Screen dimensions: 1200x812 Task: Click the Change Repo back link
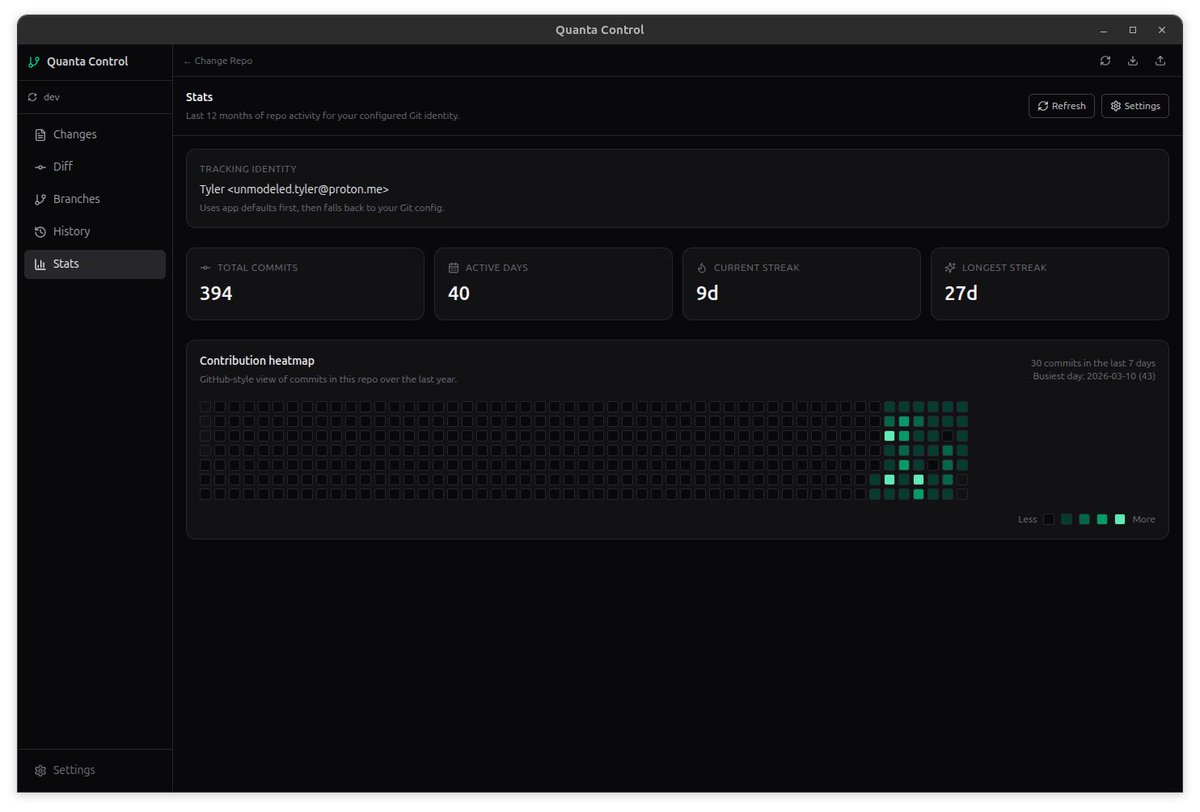point(218,61)
